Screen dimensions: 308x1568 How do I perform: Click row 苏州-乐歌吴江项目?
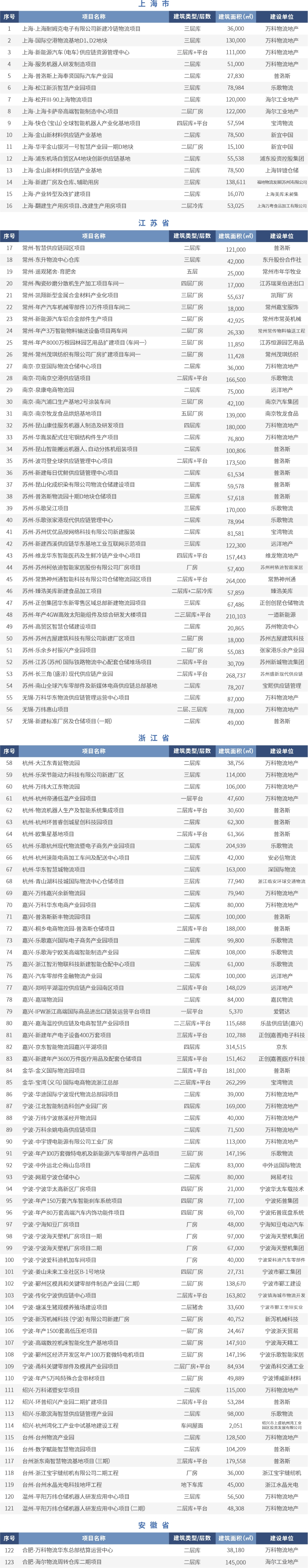coord(154,508)
